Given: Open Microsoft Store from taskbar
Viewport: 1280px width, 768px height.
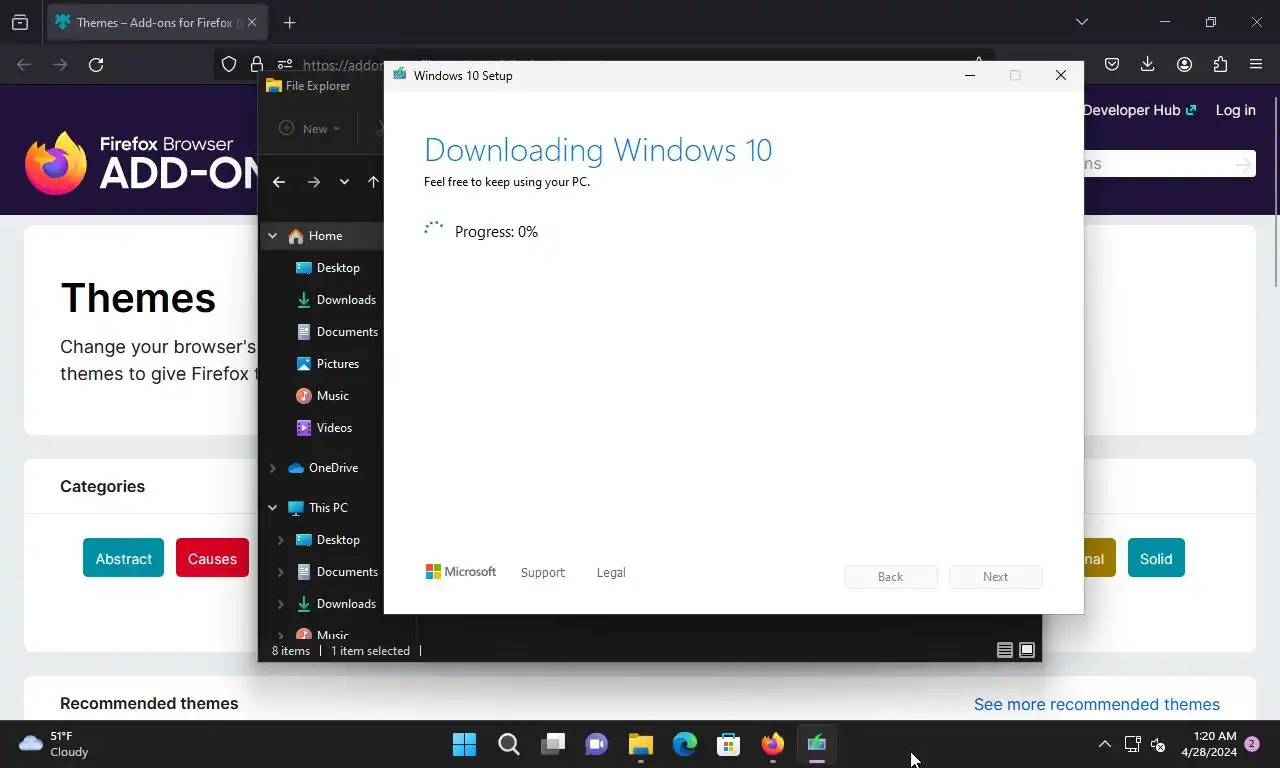Looking at the screenshot, I should click(x=728, y=744).
